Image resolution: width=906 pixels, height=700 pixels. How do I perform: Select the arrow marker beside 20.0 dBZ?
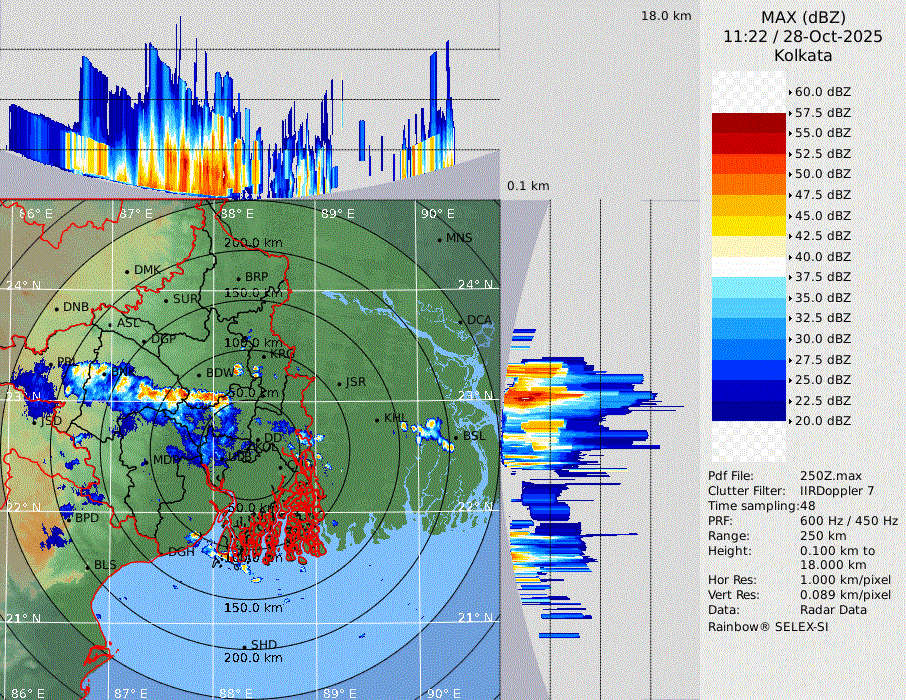coord(790,421)
